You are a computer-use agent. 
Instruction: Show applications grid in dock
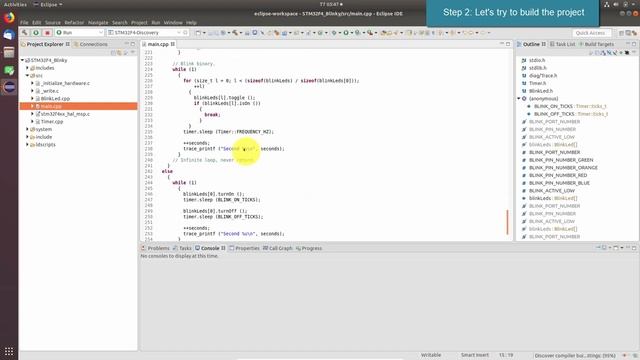(x=9, y=351)
